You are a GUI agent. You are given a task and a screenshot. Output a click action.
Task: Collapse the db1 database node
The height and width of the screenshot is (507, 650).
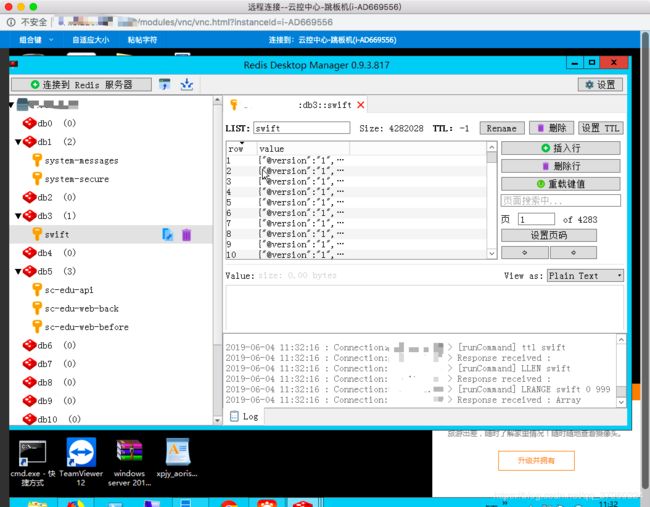pyautogui.click(x=18, y=142)
